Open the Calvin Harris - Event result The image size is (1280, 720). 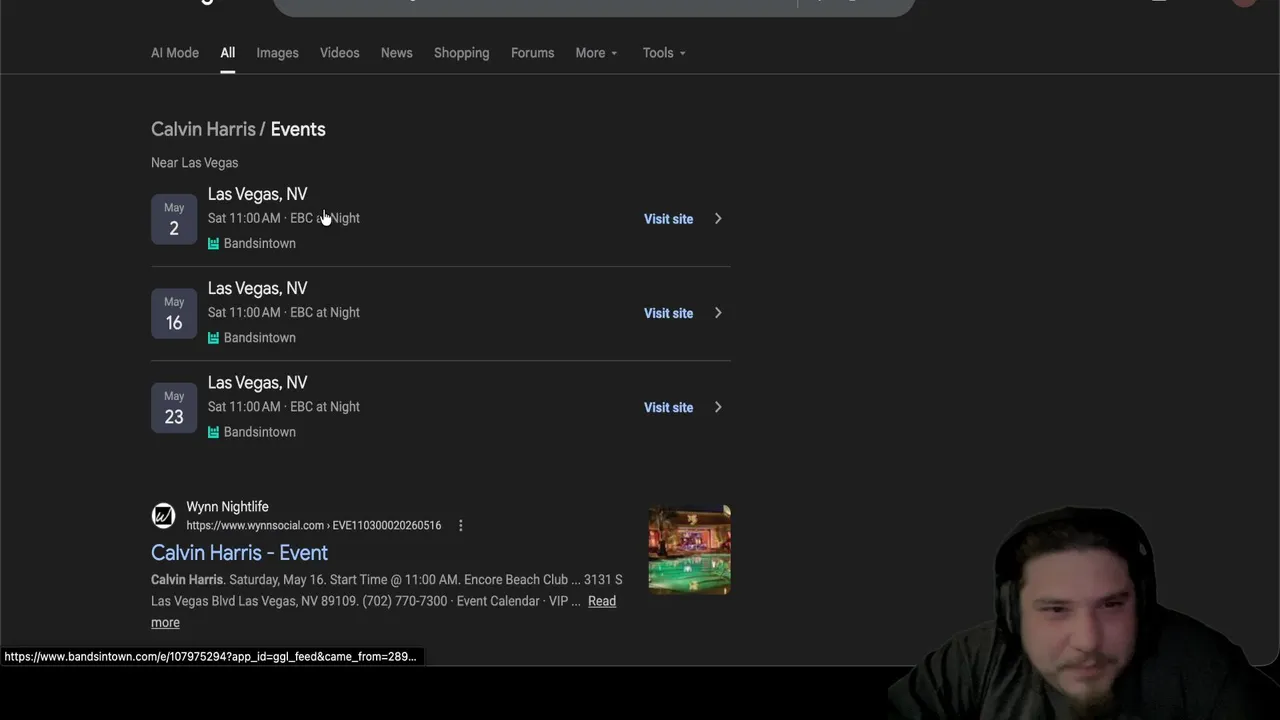(239, 552)
